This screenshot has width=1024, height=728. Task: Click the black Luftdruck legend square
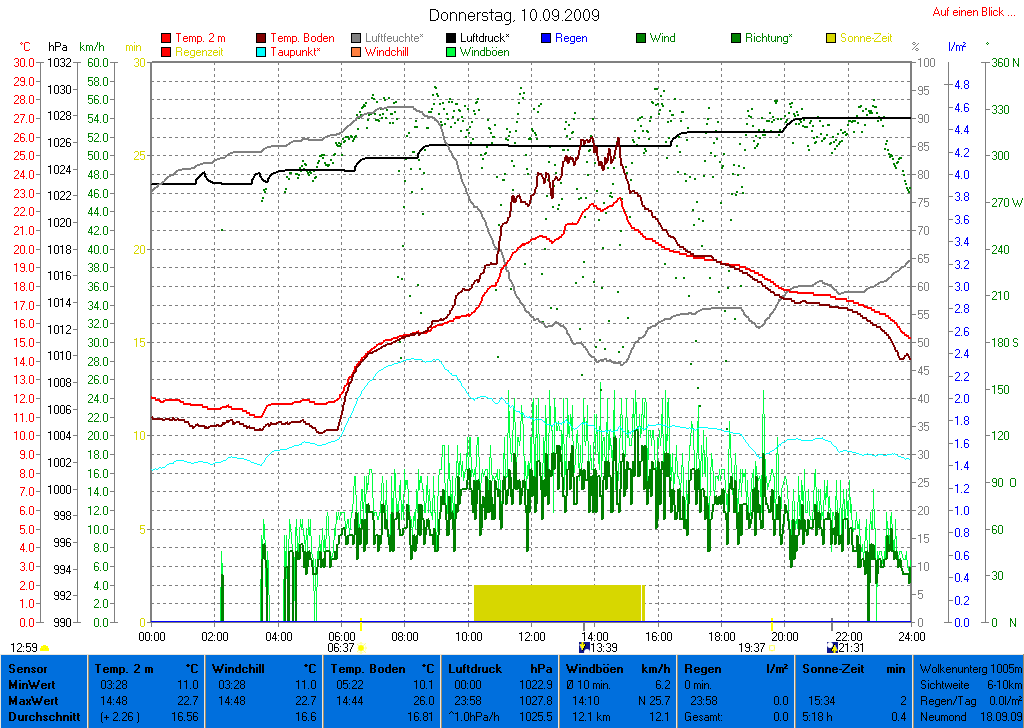452,38
